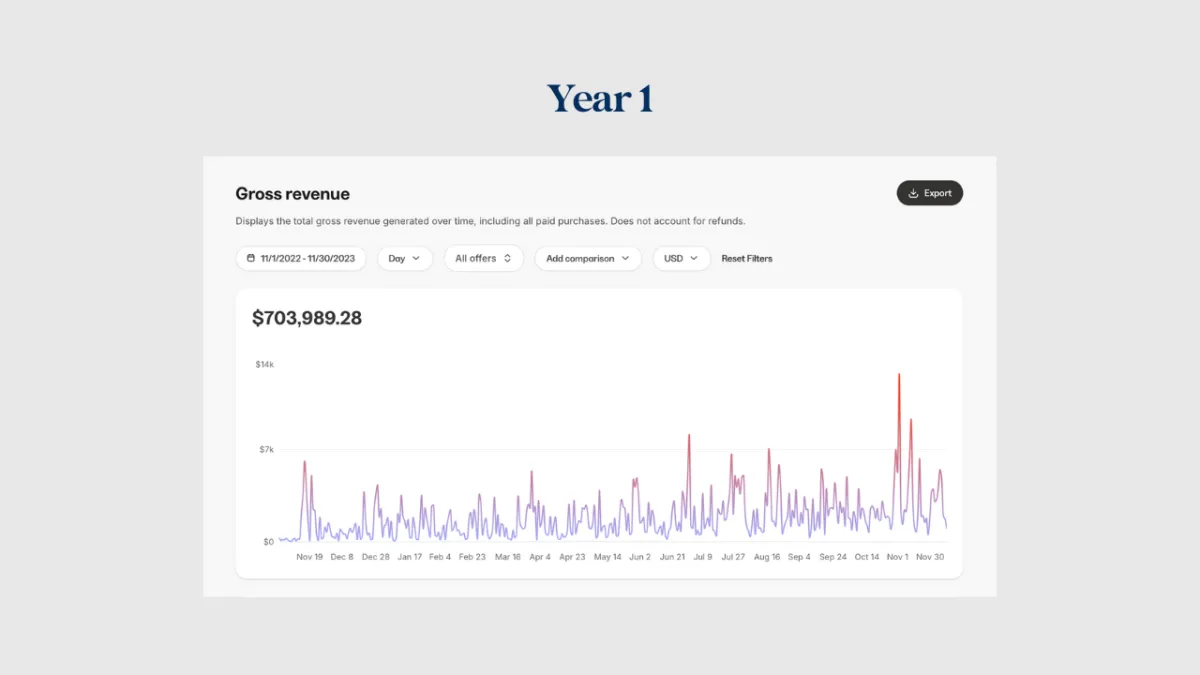Screen dimensions: 1200x675
Task: Click the up-down arrows beside All offers
Action: click(x=507, y=258)
